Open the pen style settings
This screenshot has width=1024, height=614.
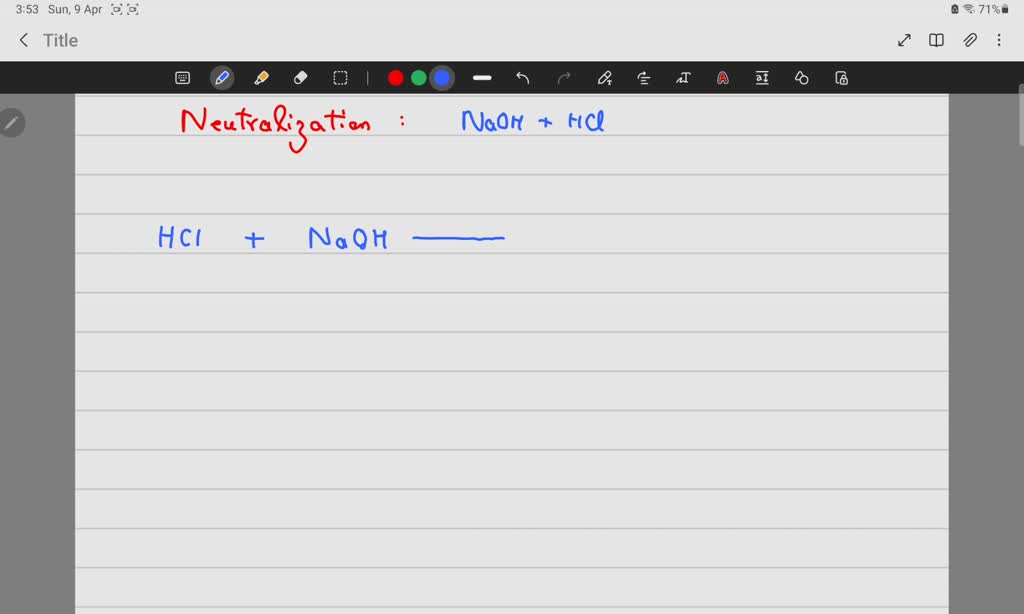pos(603,77)
